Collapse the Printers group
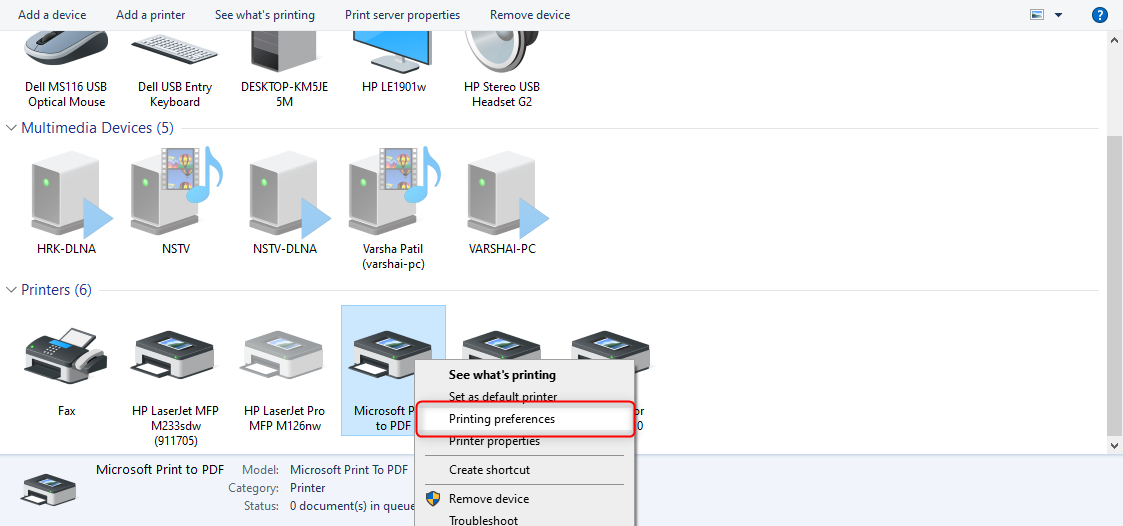Image resolution: width=1123 pixels, height=526 pixels. pos(11,290)
